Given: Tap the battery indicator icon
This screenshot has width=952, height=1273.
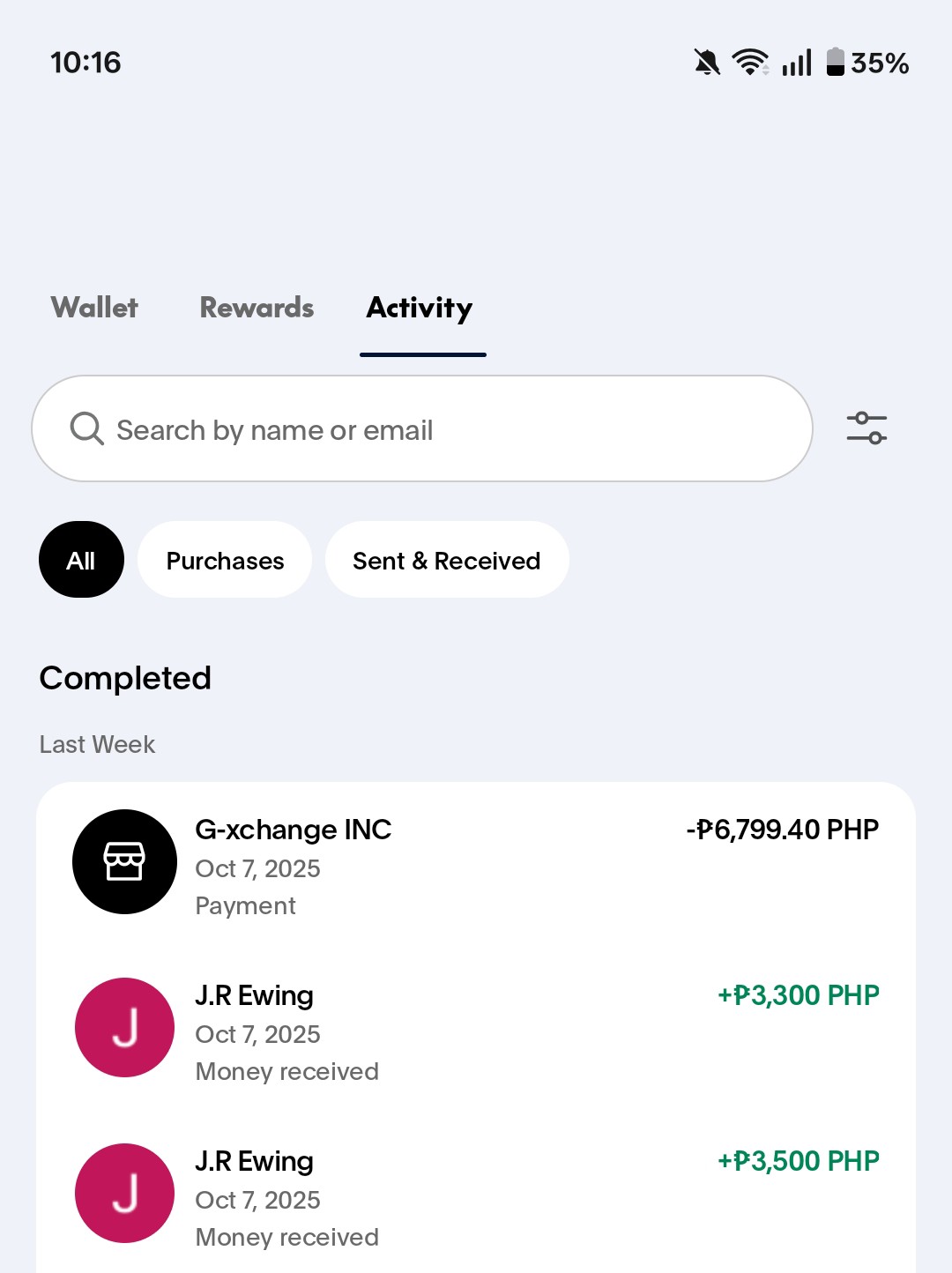Looking at the screenshot, I should coord(835,63).
